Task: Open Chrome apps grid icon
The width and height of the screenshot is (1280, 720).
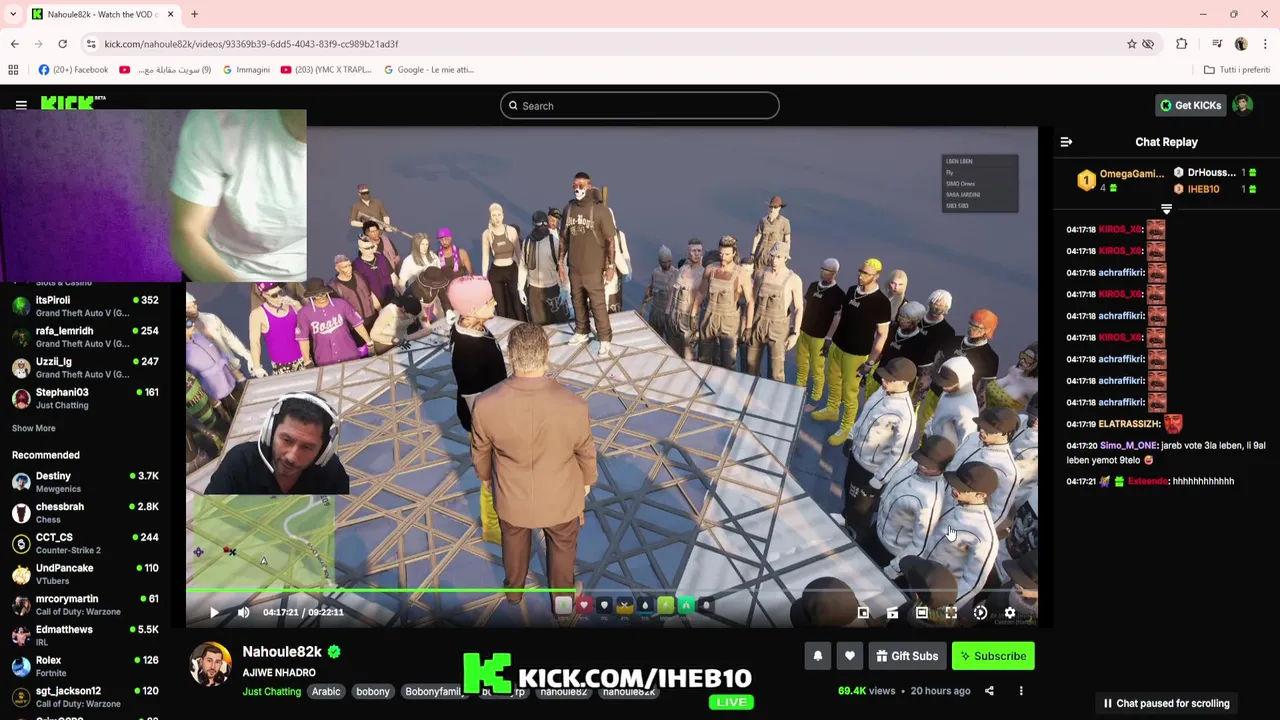Action: (13, 70)
